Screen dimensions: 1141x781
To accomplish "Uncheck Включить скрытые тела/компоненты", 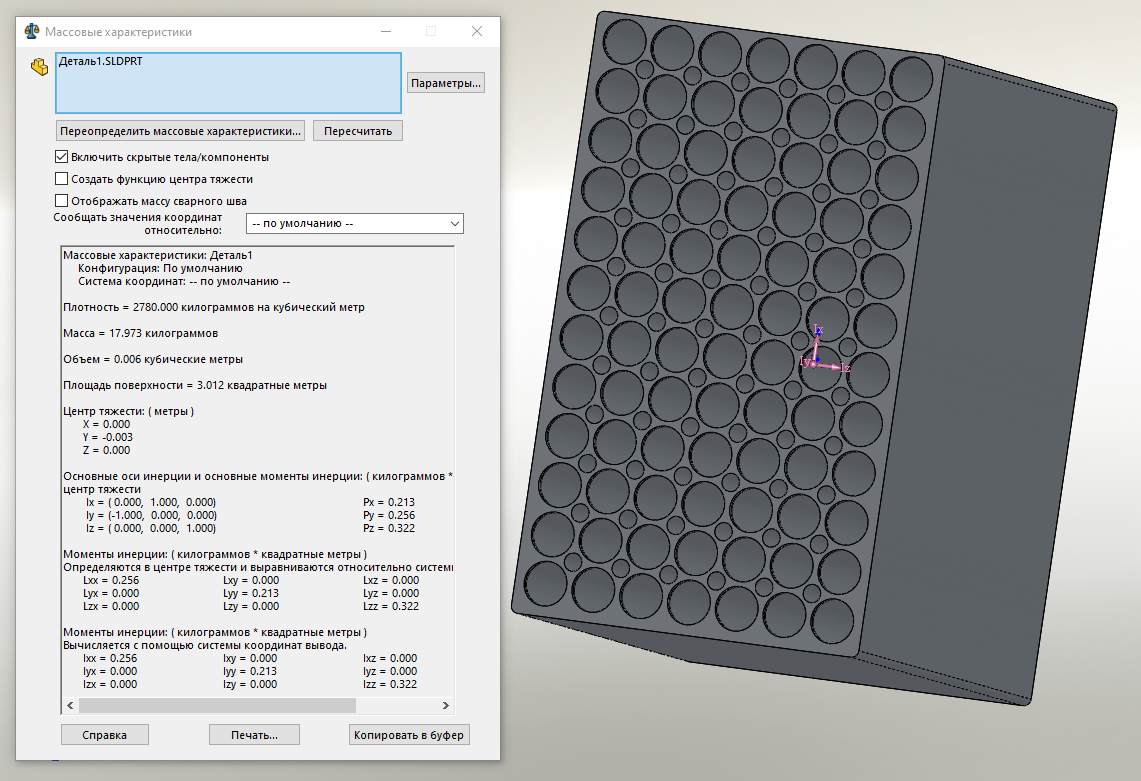I will point(62,156).
